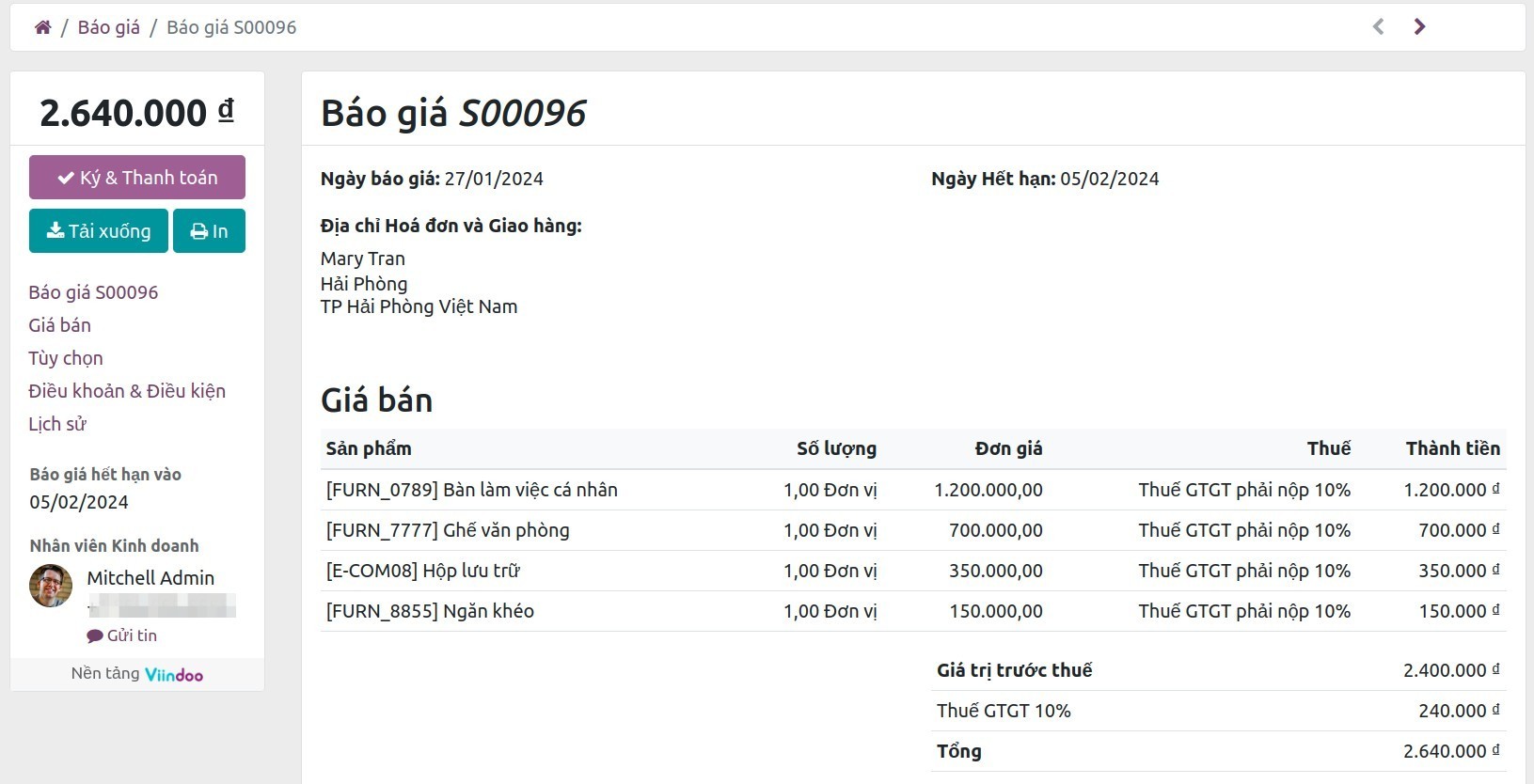Click unit price 1.200.000,00
Image resolution: width=1534 pixels, height=784 pixels.
point(988,490)
